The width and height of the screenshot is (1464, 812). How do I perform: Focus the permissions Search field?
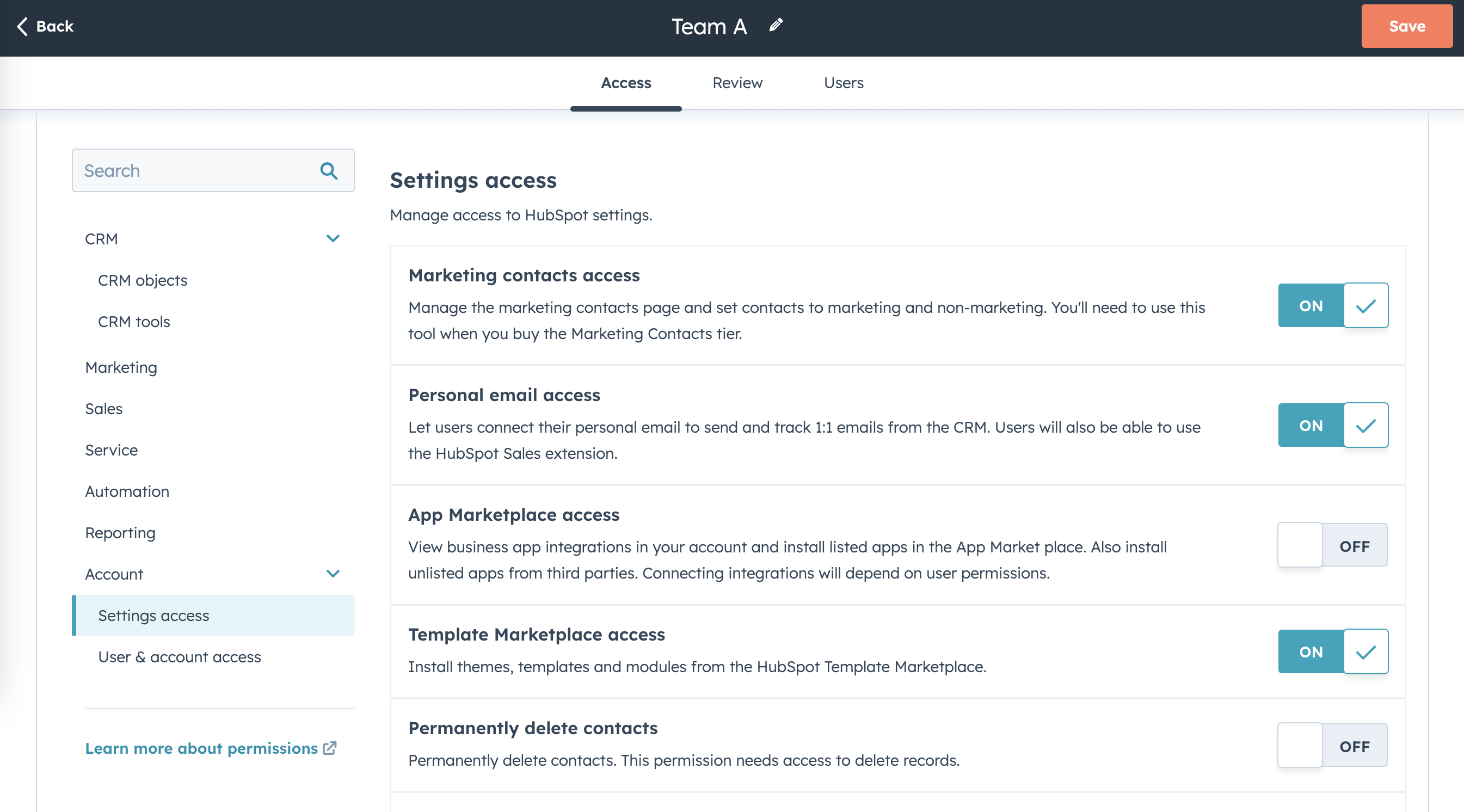[x=213, y=170]
